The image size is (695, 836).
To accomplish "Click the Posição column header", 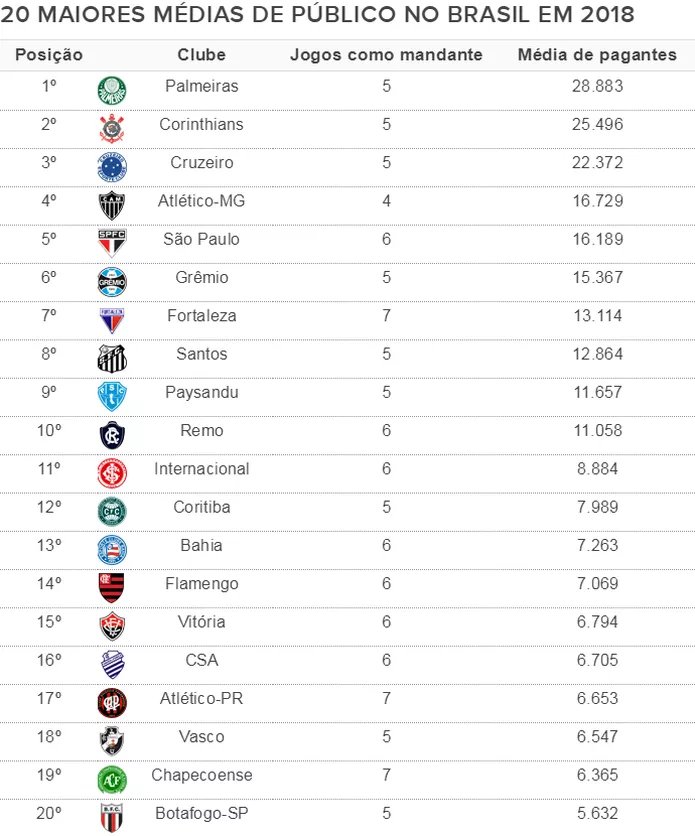I will (49, 55).
